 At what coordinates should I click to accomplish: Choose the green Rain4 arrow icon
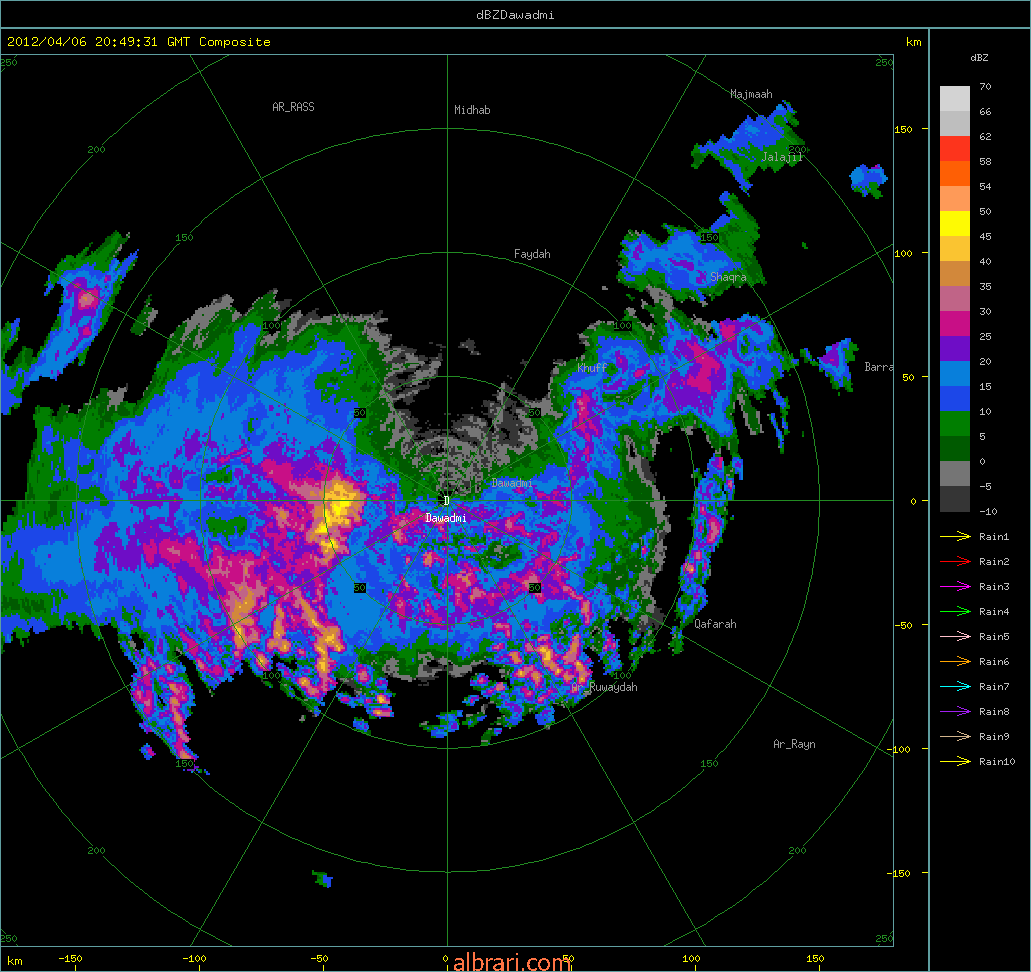(955, 612)
